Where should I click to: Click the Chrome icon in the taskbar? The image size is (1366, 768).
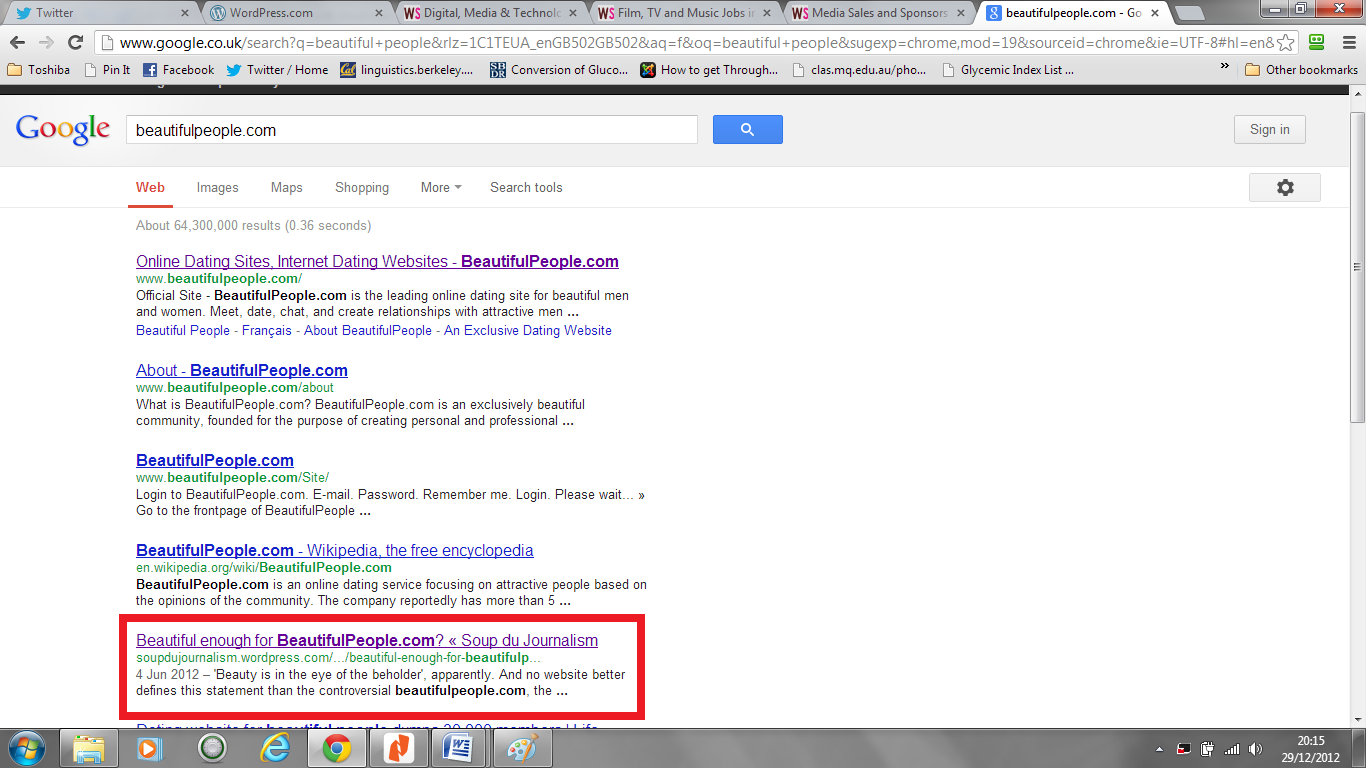tap(336, 748)
